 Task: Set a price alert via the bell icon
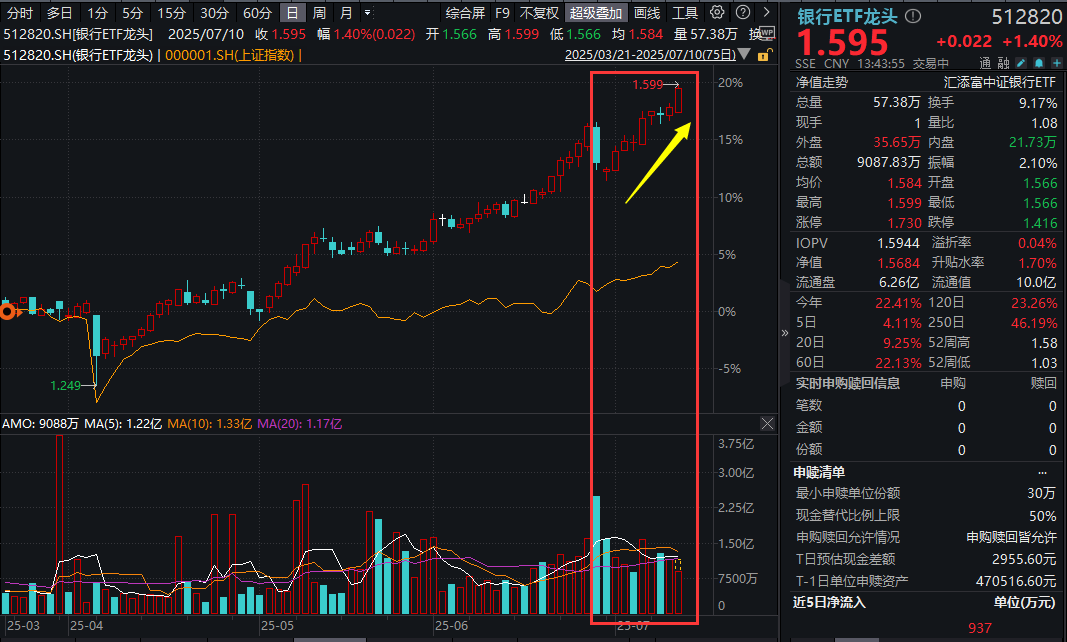[1039, 62]
